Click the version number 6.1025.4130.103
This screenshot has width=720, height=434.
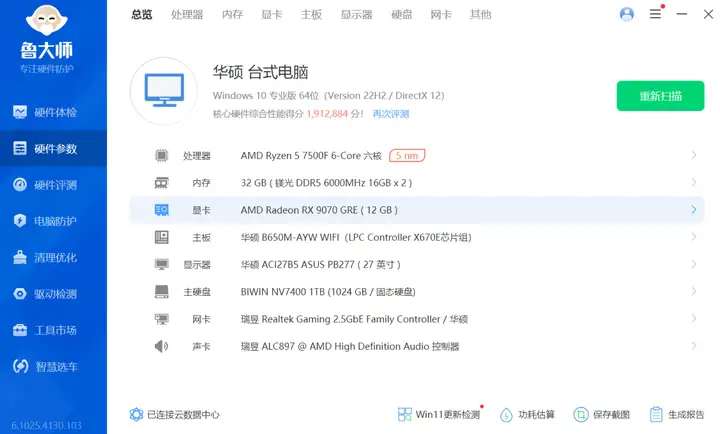click(46, 425)
